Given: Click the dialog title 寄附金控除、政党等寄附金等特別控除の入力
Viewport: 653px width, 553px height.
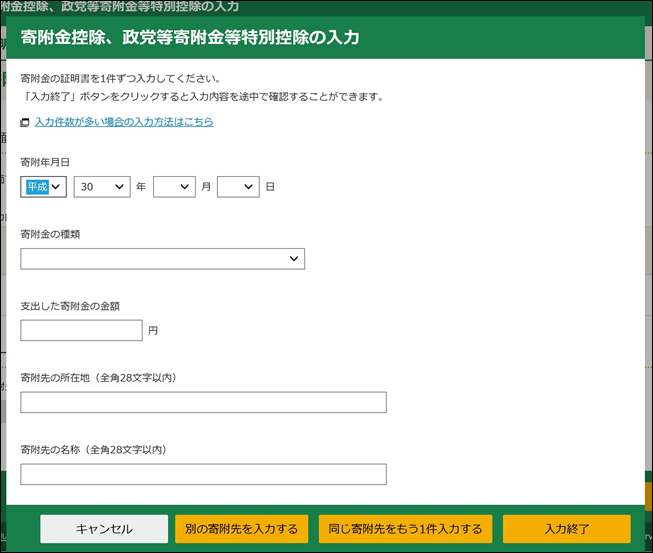Looking at the screenshot, I should tap(190, 37).
